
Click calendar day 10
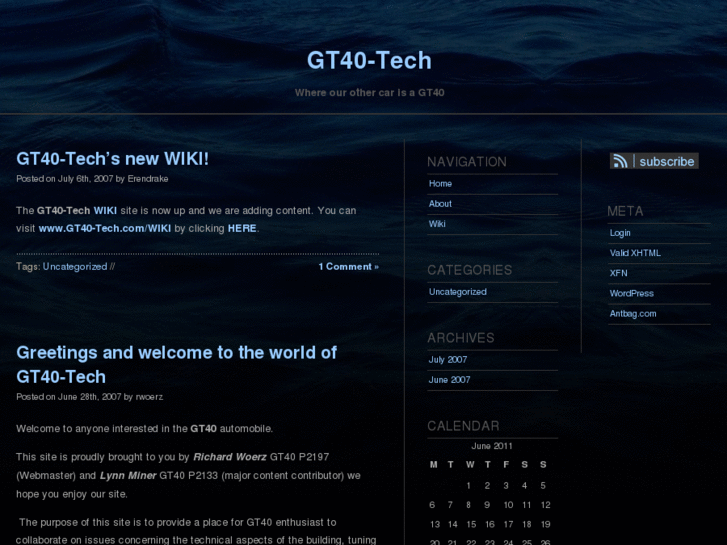508,505
